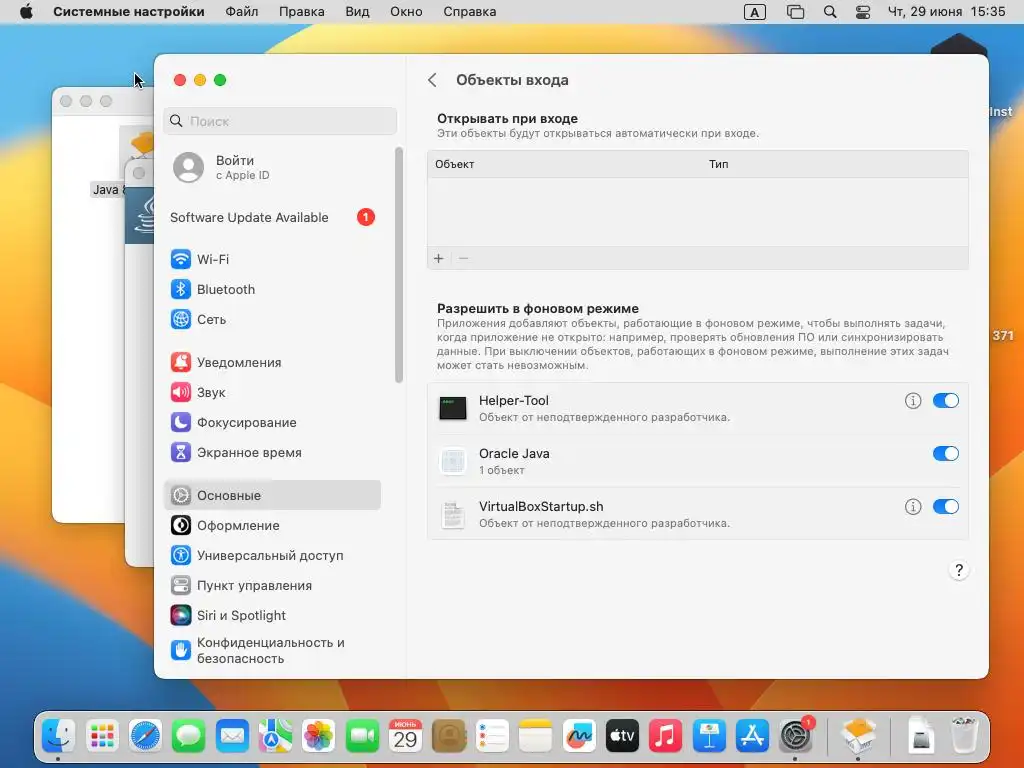Disable Helper-Tool background toggle
This screenshot has height=768, width=1024.
tap(946, 401)
